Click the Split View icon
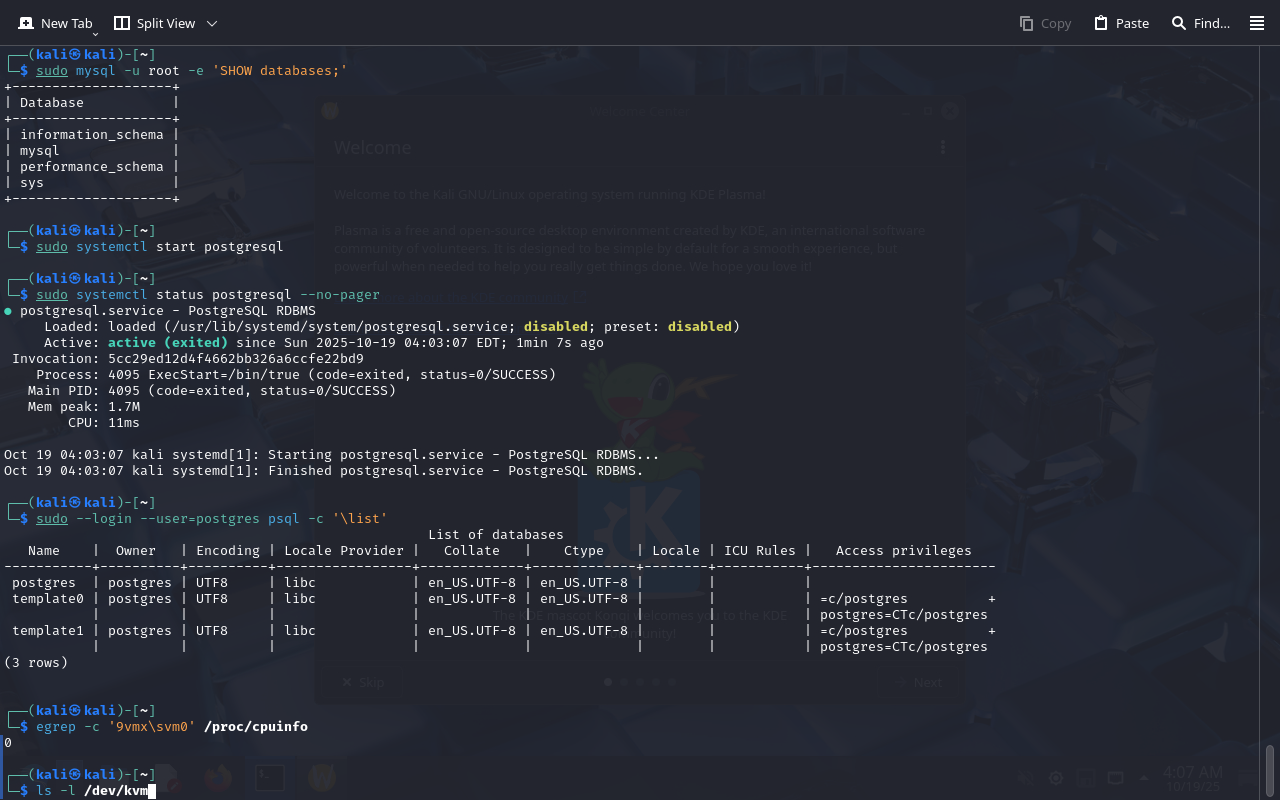 click(122, 23)
